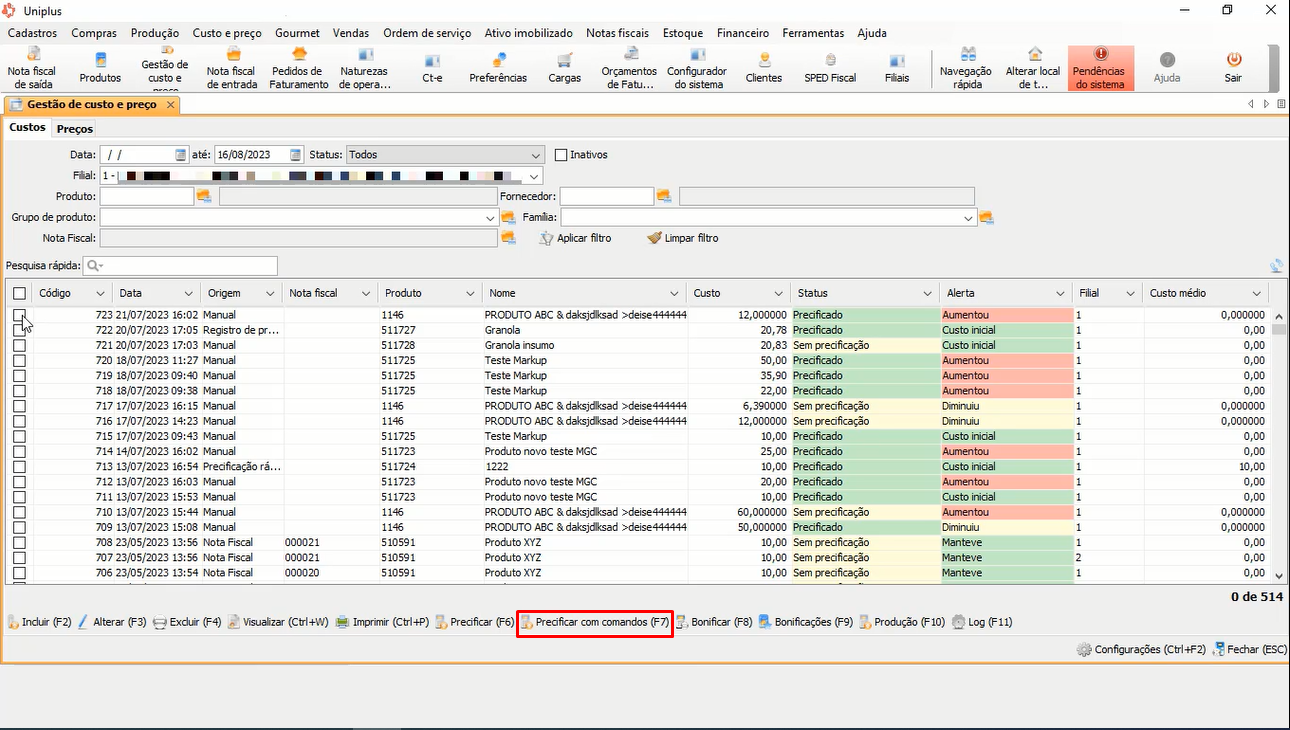Open Navegação rápida toolbar icon
Viewport: 1290px width, 730px height.
coord(966,68)
